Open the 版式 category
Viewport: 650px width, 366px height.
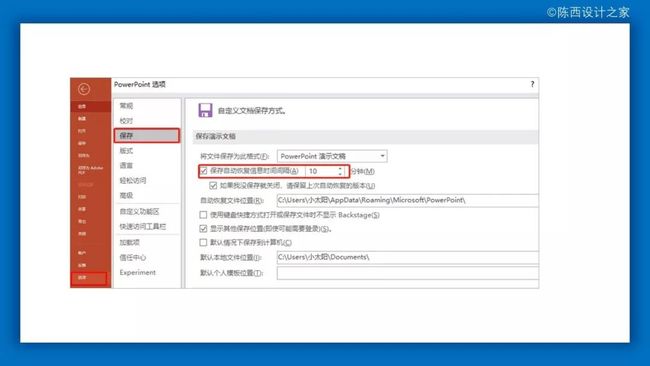point(126,150)
